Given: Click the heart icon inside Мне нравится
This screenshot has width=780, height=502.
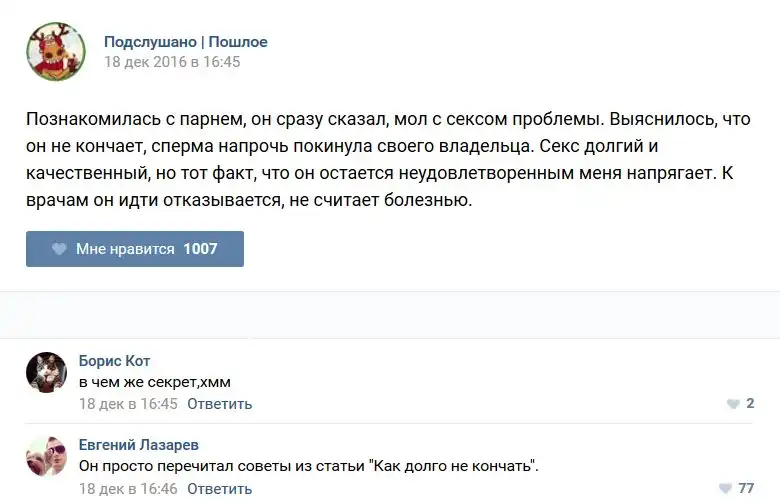Looking at the screenshot, I should click(x=59, y=249).
